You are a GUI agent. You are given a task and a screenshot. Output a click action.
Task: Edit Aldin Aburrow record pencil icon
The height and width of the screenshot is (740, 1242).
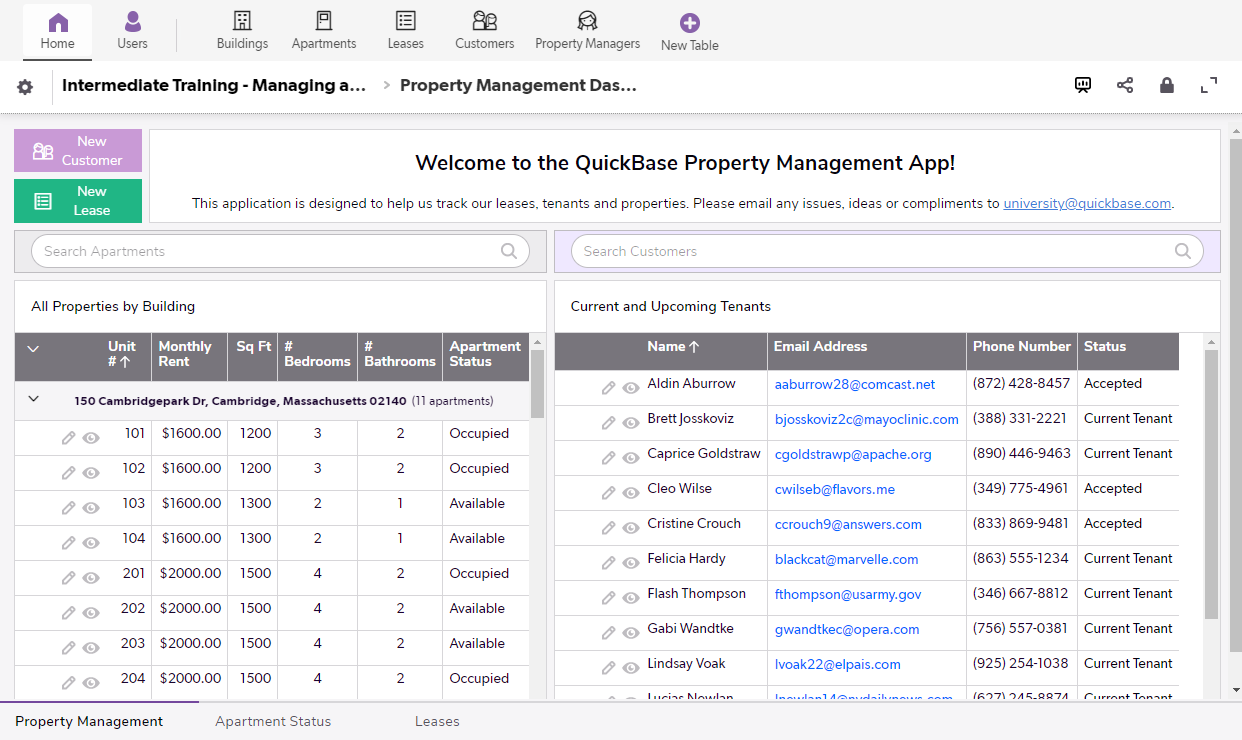point(609,388)
